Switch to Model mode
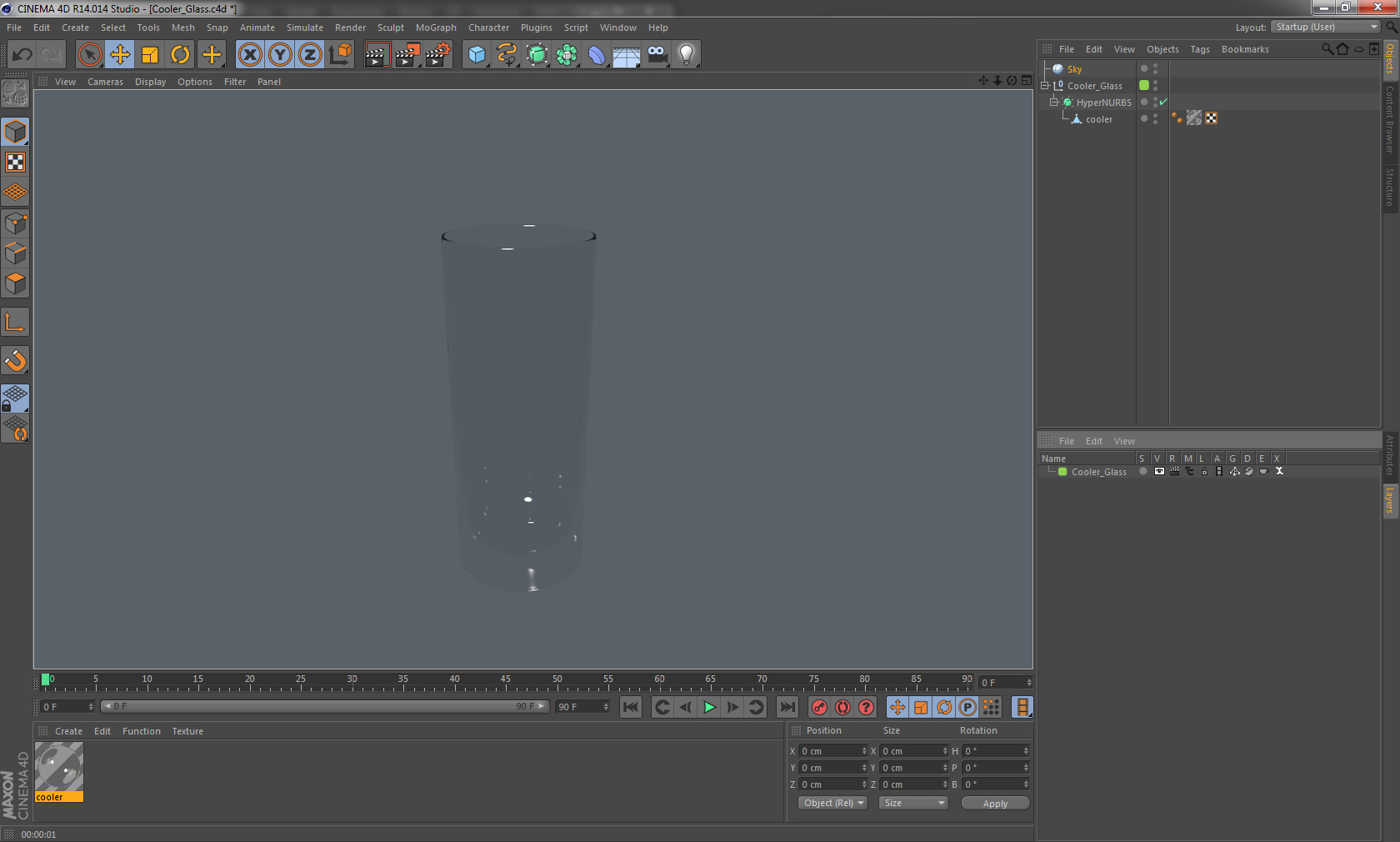 [15, 132]
